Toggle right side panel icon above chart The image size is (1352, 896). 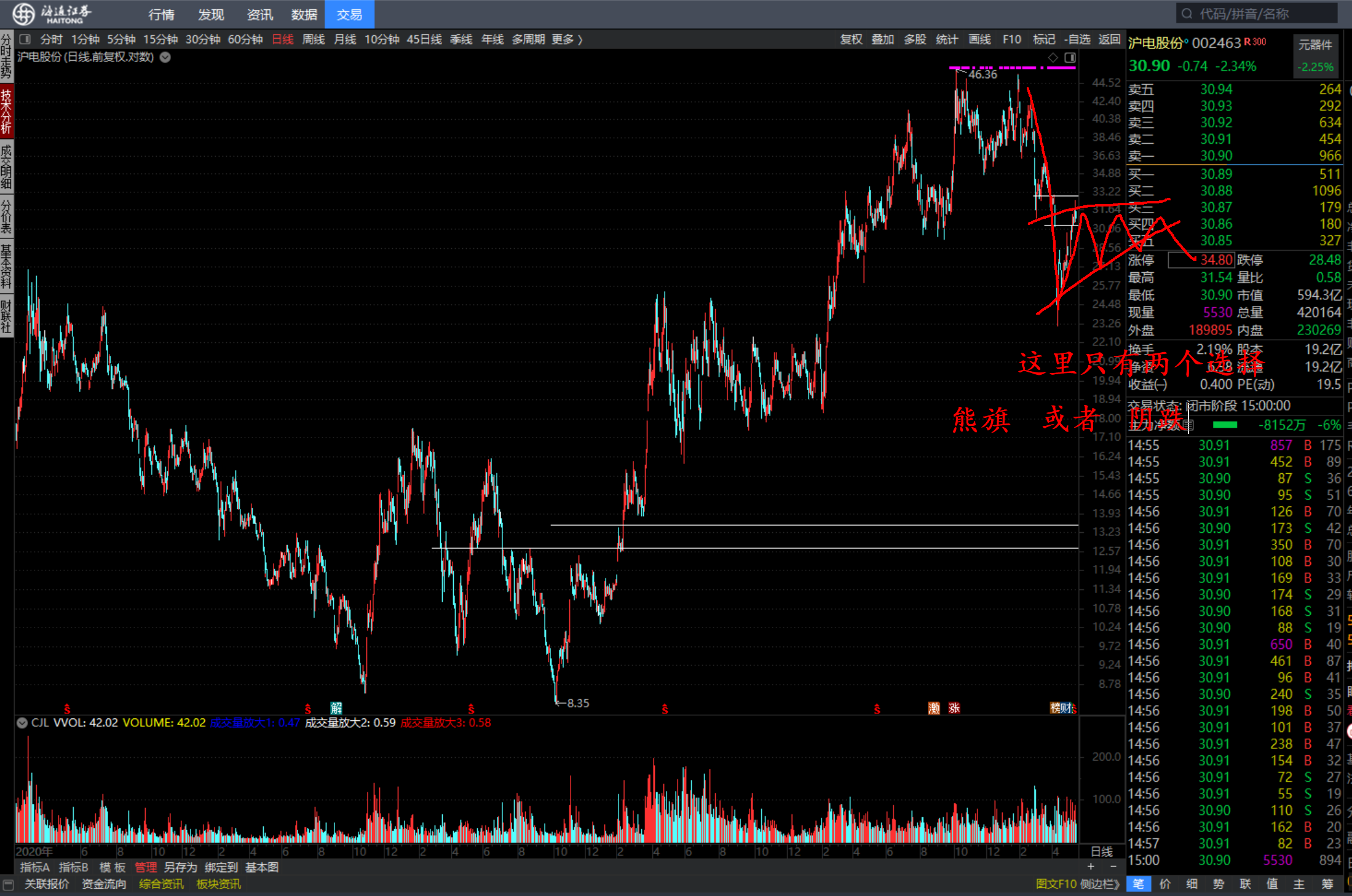pyautogui.click(x=1070, y=57)
